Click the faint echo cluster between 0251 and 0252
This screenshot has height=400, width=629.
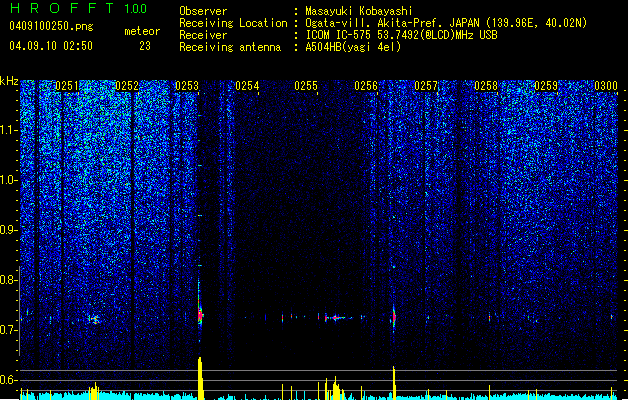[x=95, y=319]
